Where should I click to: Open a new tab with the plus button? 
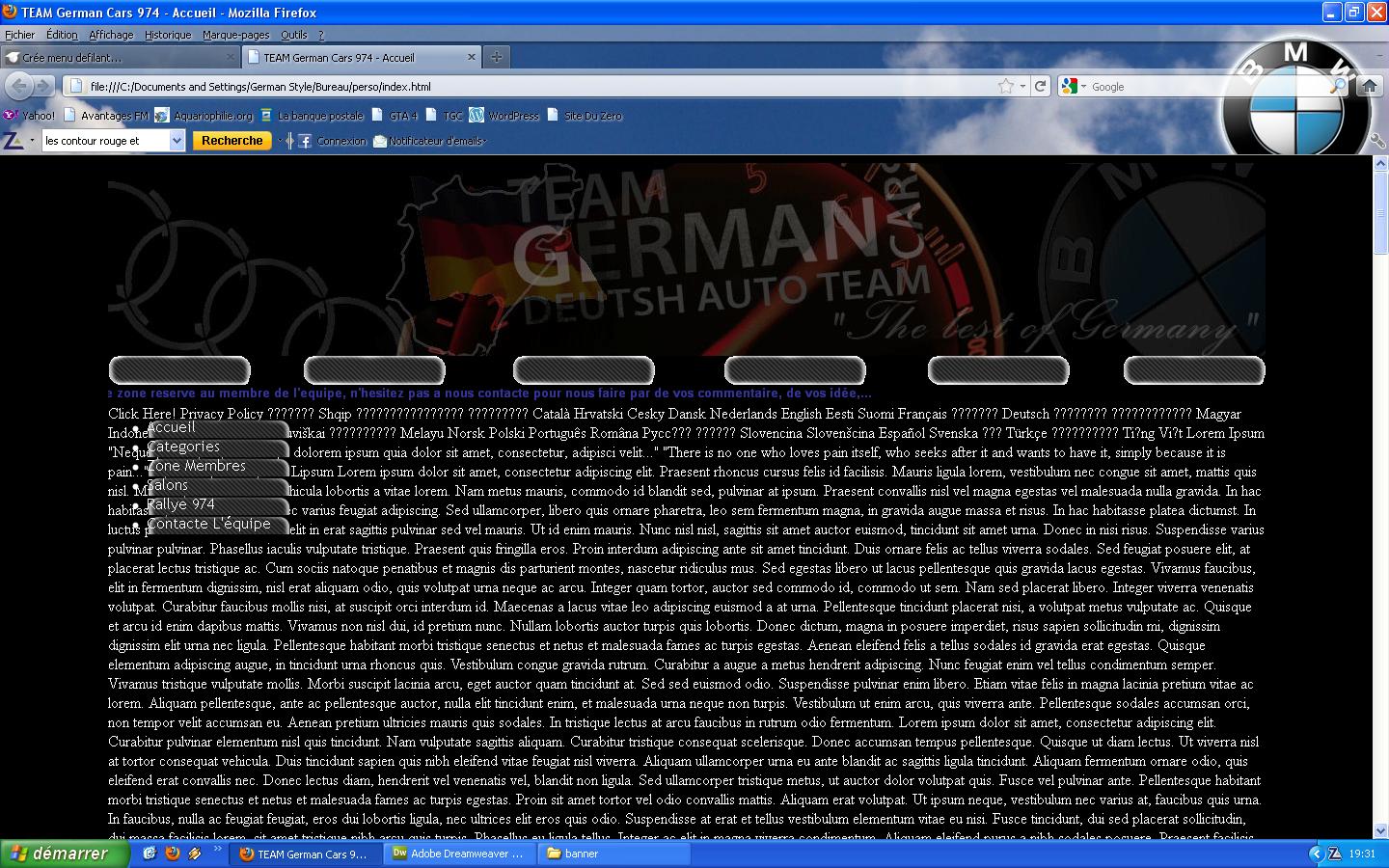(496, 57)
